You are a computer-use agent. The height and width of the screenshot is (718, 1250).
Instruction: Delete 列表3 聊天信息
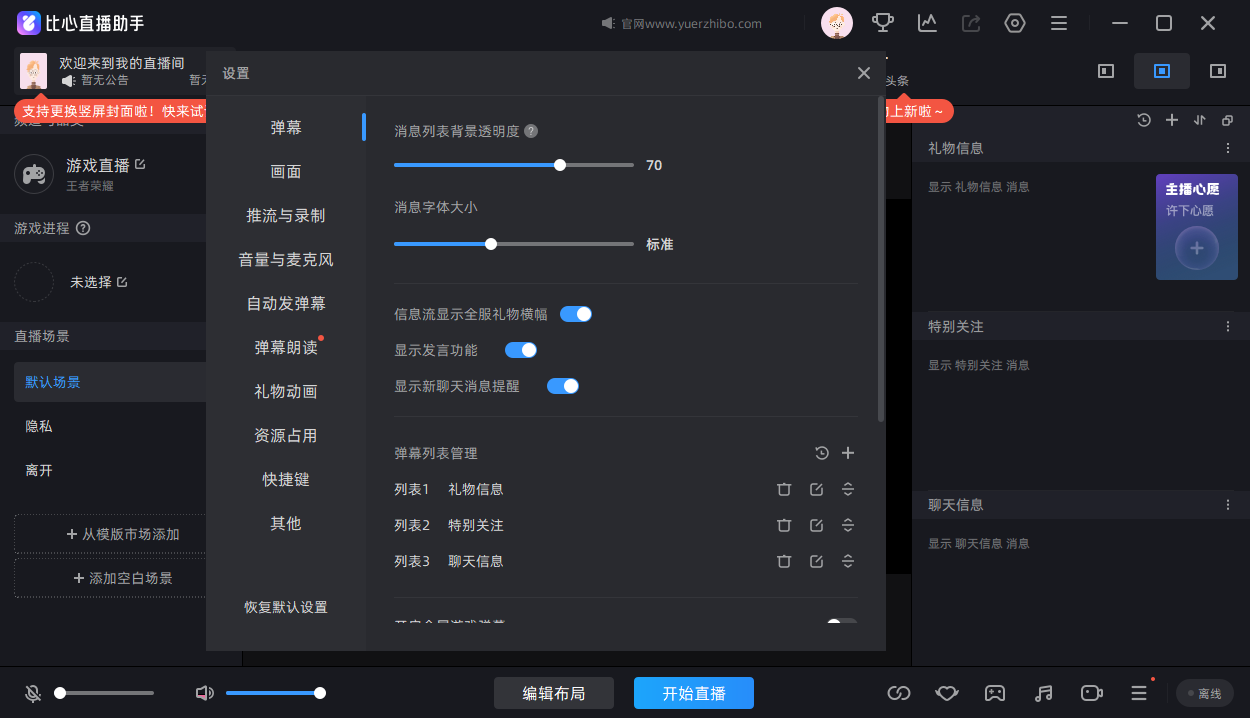(x=784, y=561)
